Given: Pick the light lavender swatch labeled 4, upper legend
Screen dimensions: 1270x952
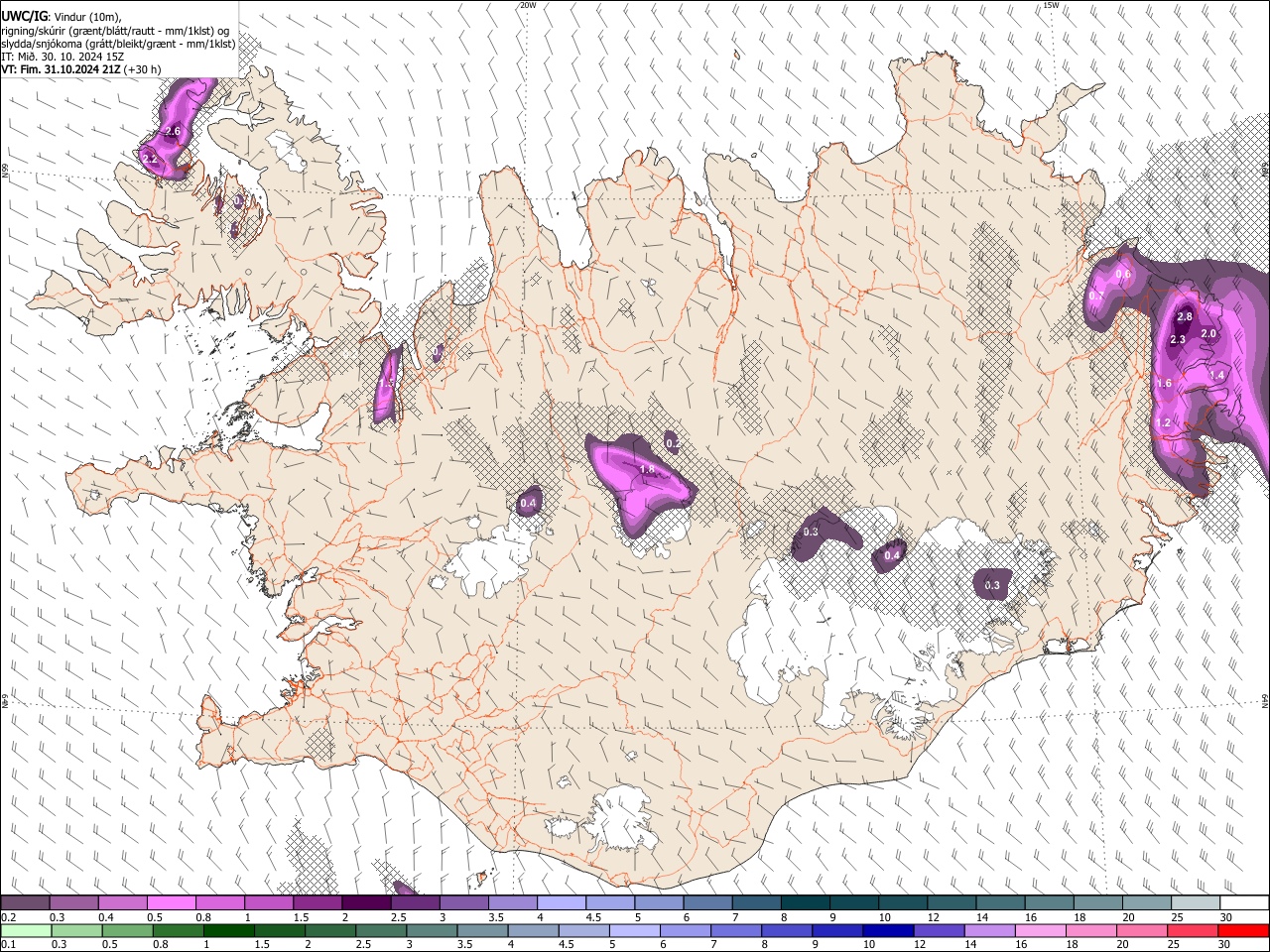Looking at the screenshot, I should pyautogui.click(x=562, y=903).
